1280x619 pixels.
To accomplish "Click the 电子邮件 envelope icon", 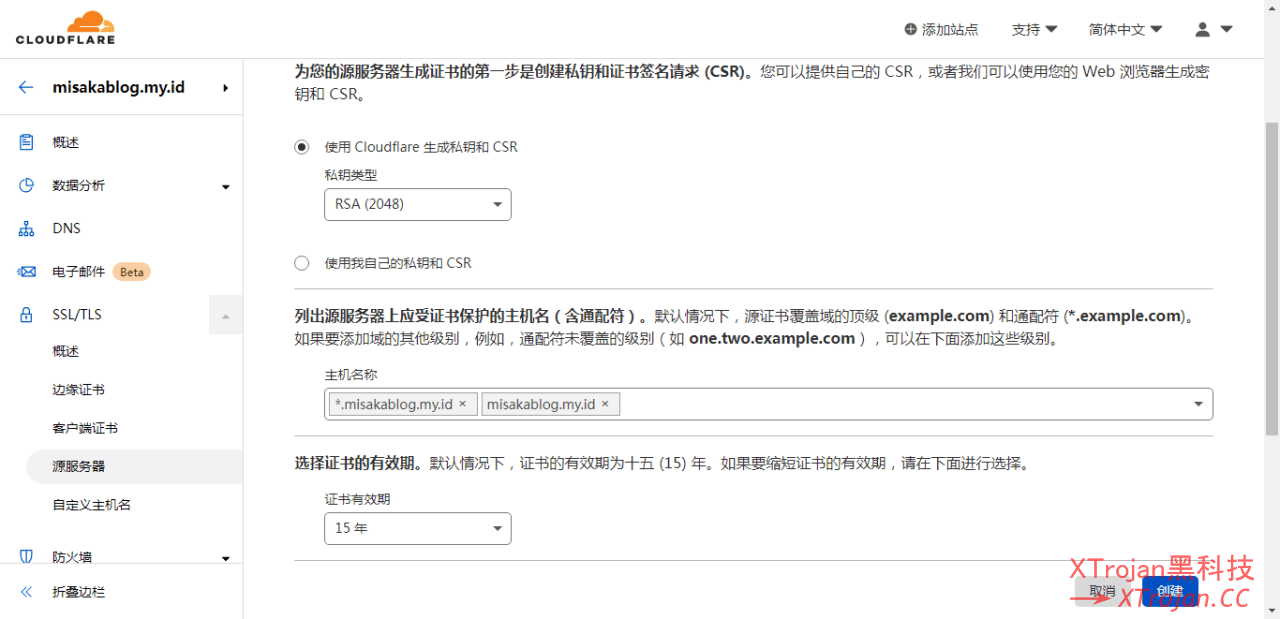I will point(27,272).
